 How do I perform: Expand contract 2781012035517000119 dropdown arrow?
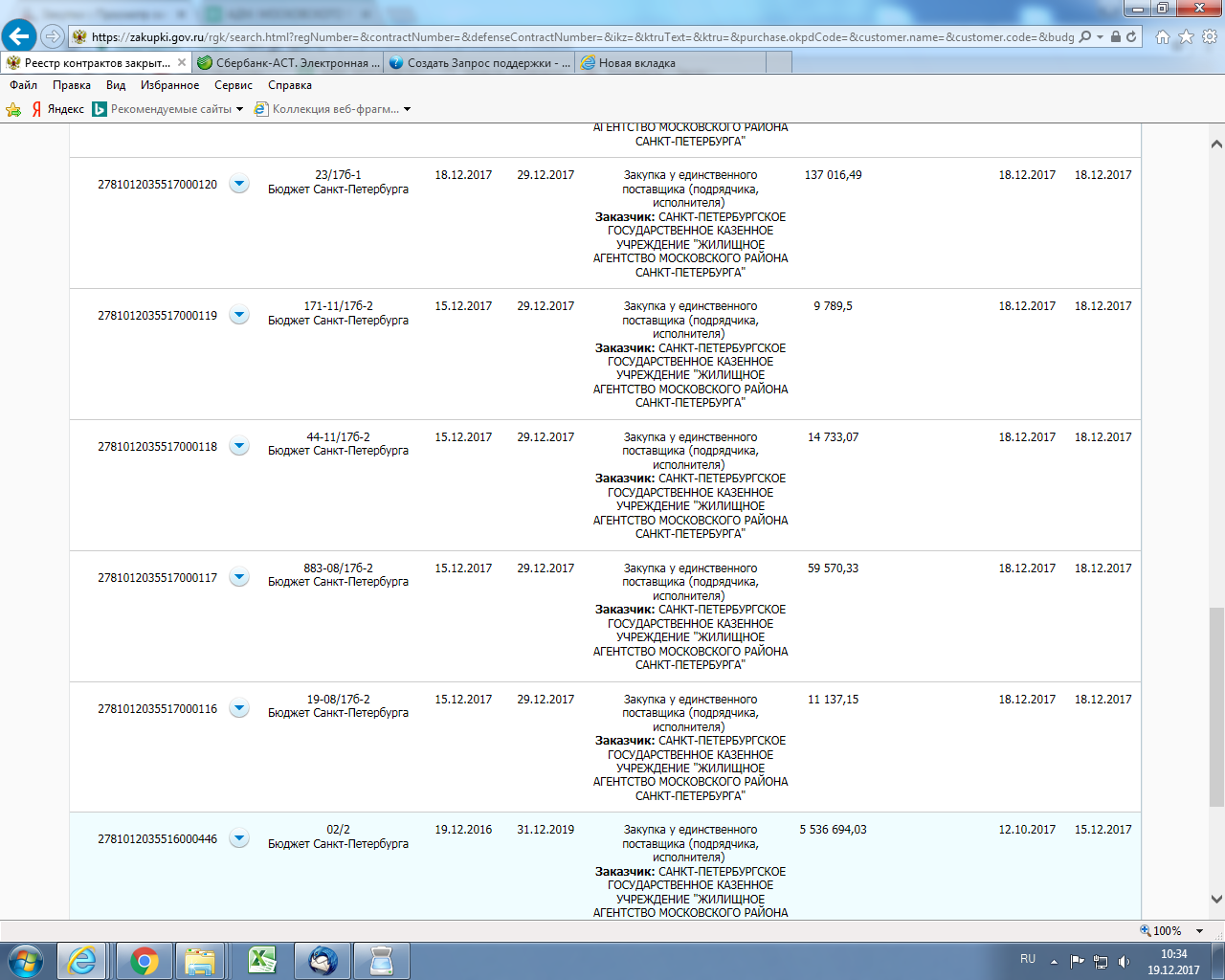[239, 315]
